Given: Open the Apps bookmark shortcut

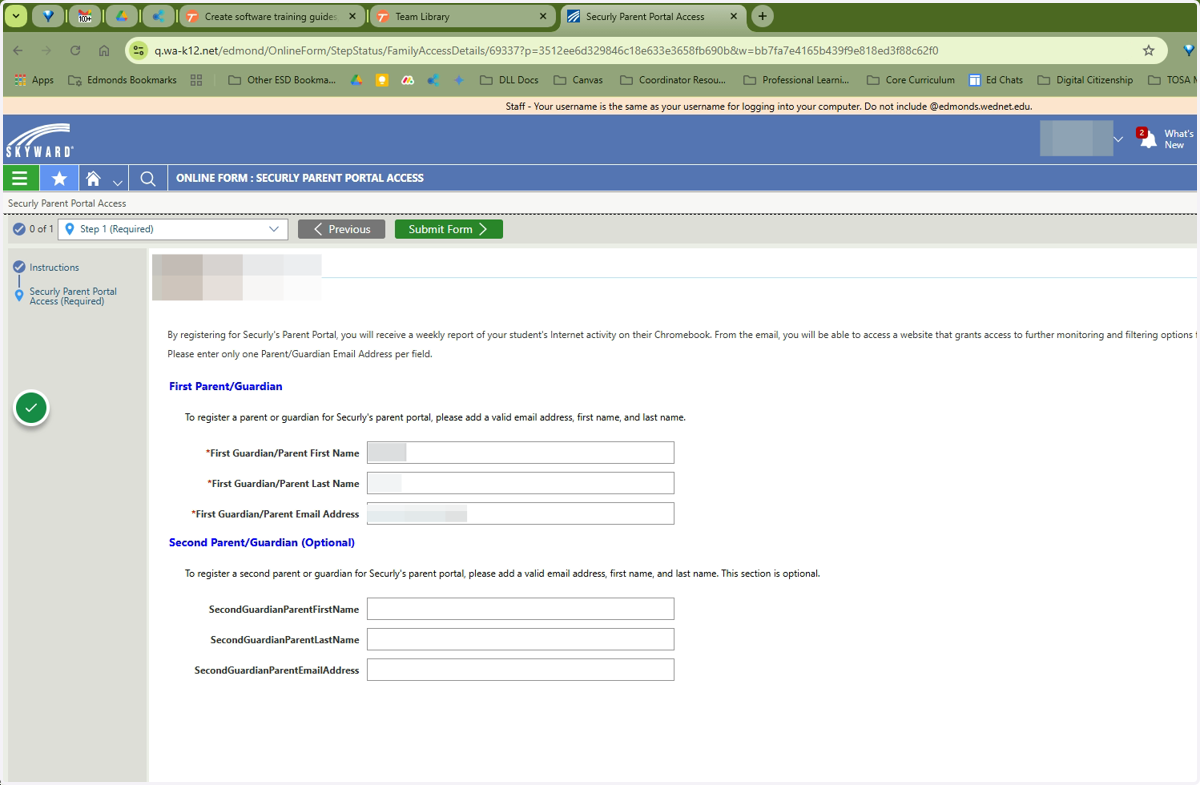Looking at the screenshot, I should pyautogui.click(x=34, y=80).
